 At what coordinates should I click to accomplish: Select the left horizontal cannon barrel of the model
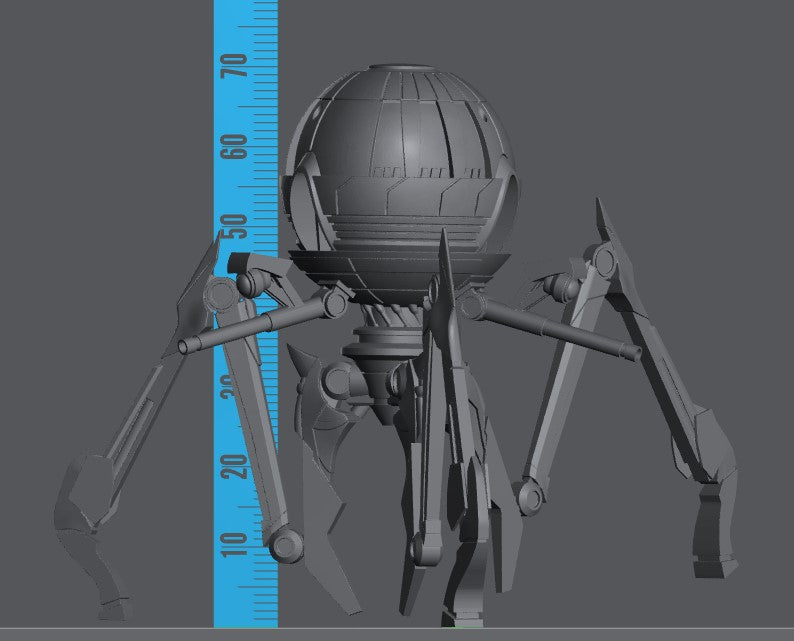pyautogui.click(x=259, y=326)
